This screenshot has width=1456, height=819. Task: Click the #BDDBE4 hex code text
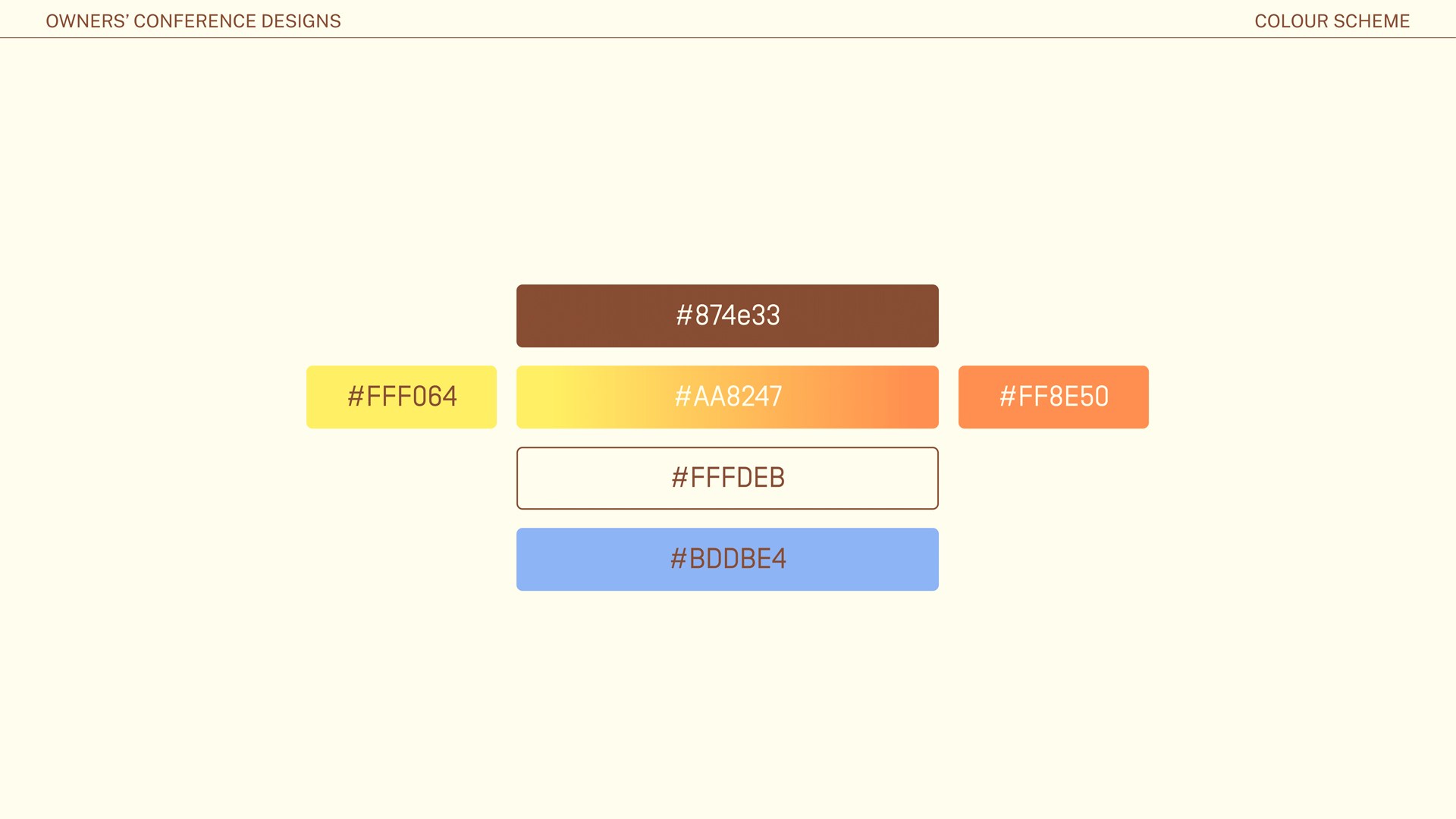pyautogui.click(x=728, y=559)
